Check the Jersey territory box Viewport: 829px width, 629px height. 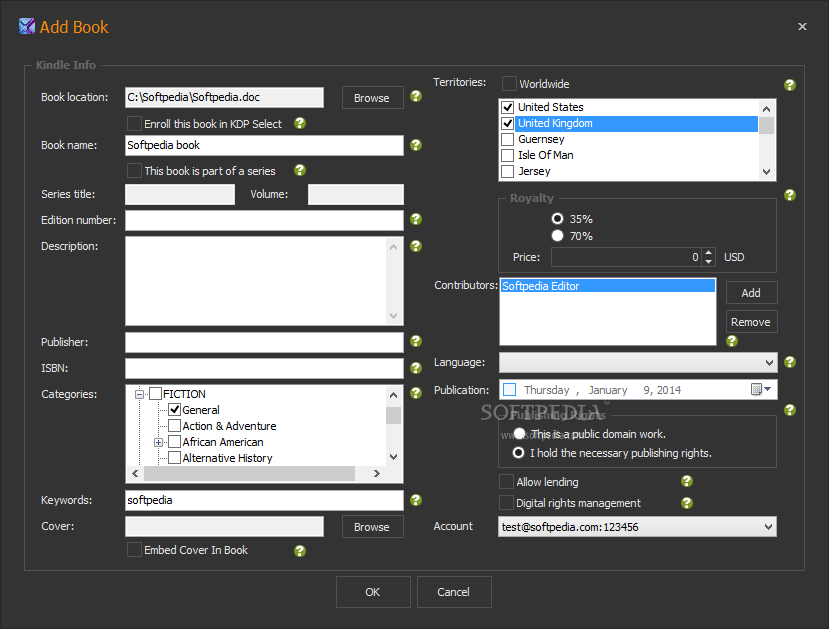508,171
